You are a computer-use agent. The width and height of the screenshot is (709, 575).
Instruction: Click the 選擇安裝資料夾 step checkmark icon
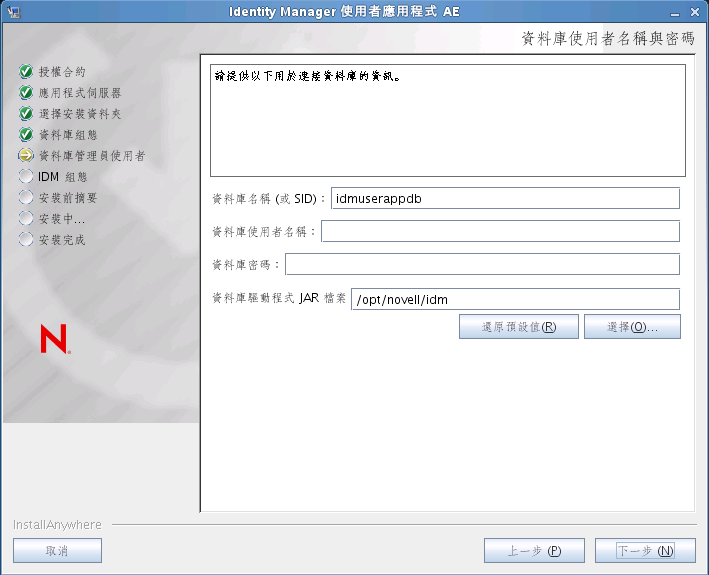tap(26, 113)
